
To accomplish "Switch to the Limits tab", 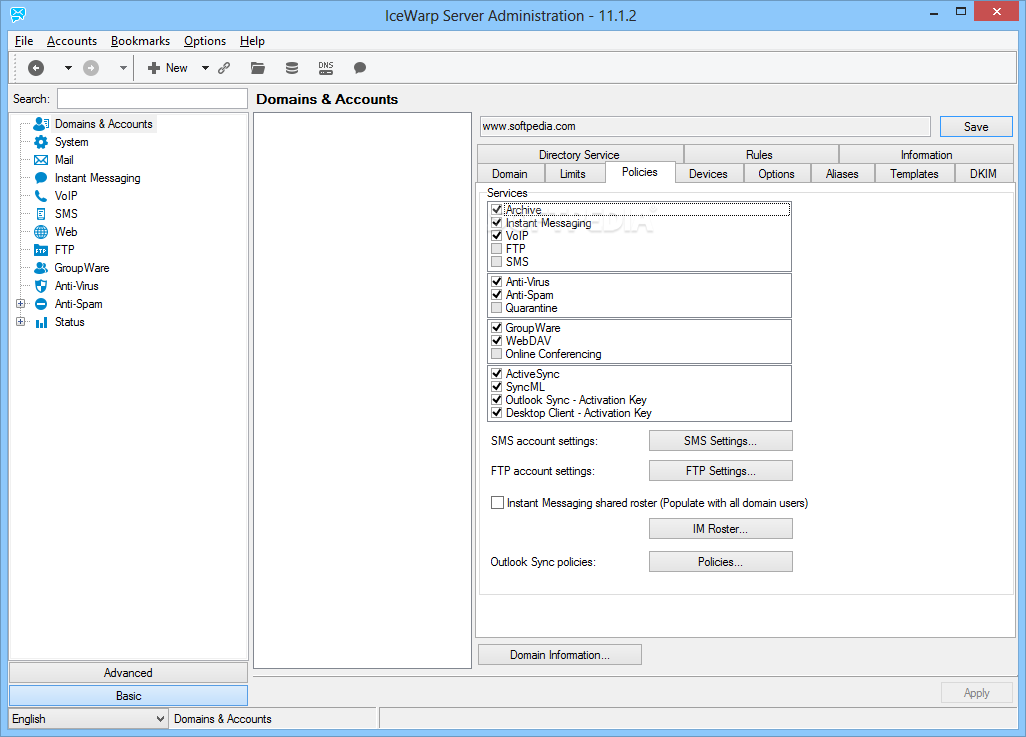I will pyautogui.click(x=573, y=173).
